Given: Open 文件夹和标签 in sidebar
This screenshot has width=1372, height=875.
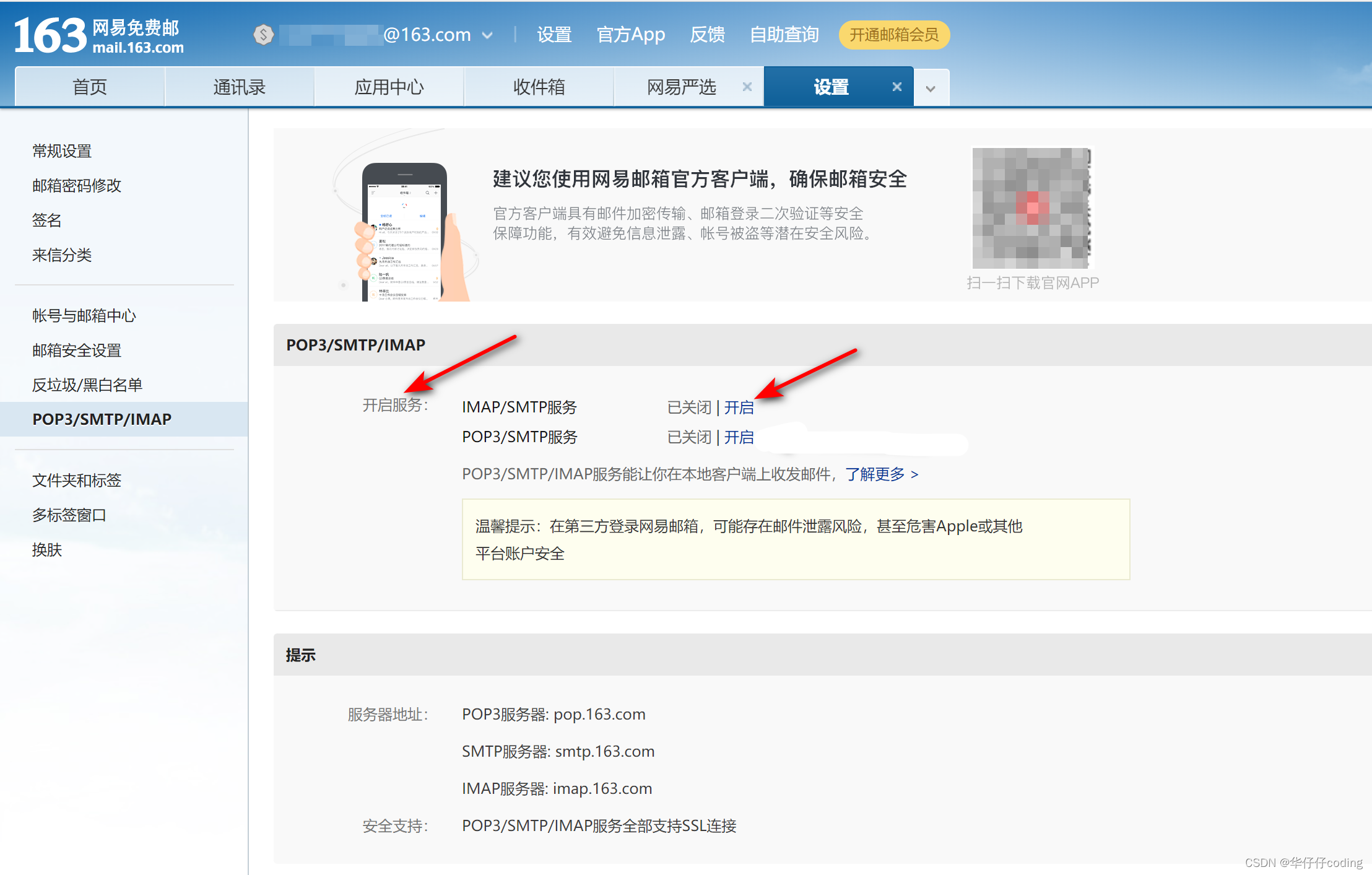Looking at the screenshot, I should click(77, 481).
